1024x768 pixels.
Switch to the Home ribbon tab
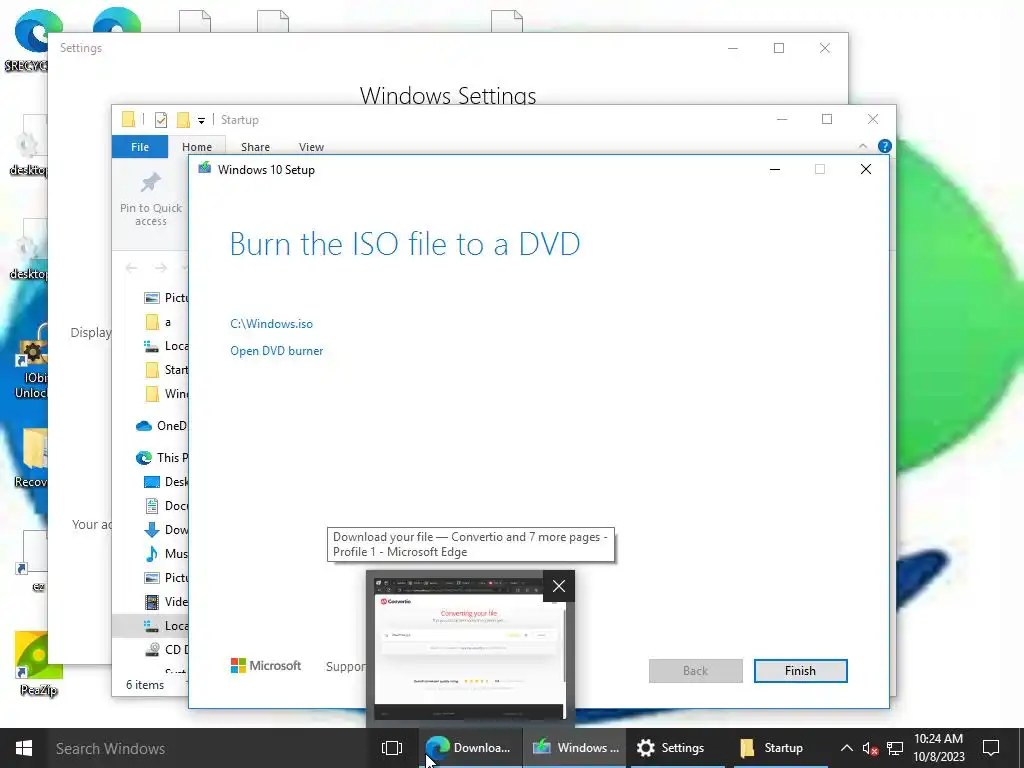tap(197, 147)
